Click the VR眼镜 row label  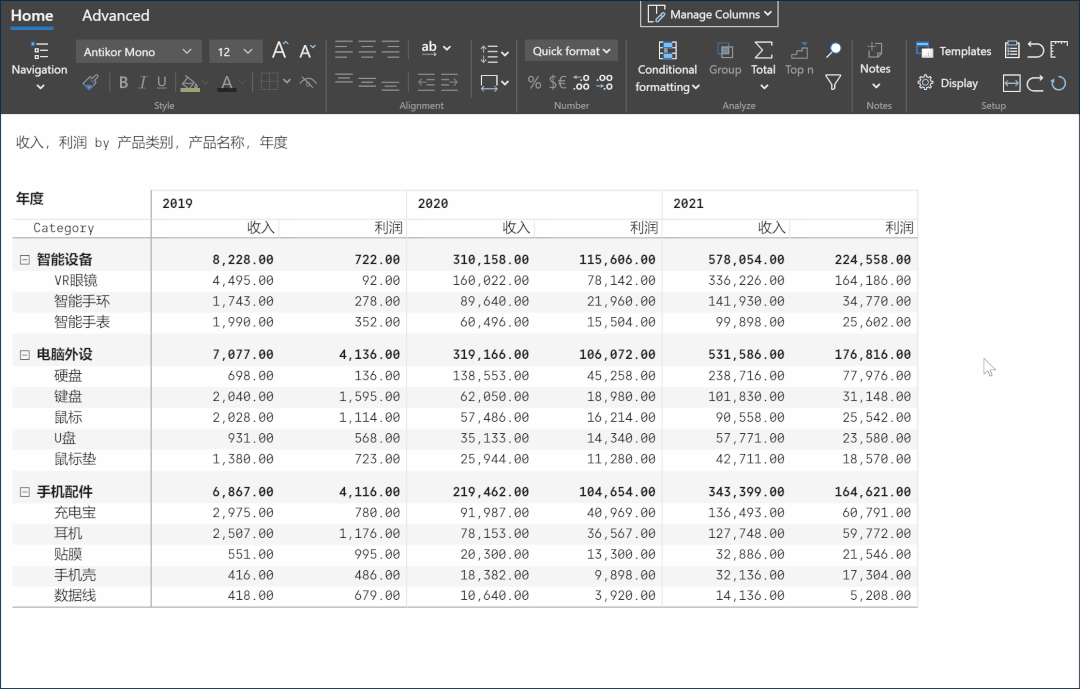[x=76, y=280]
